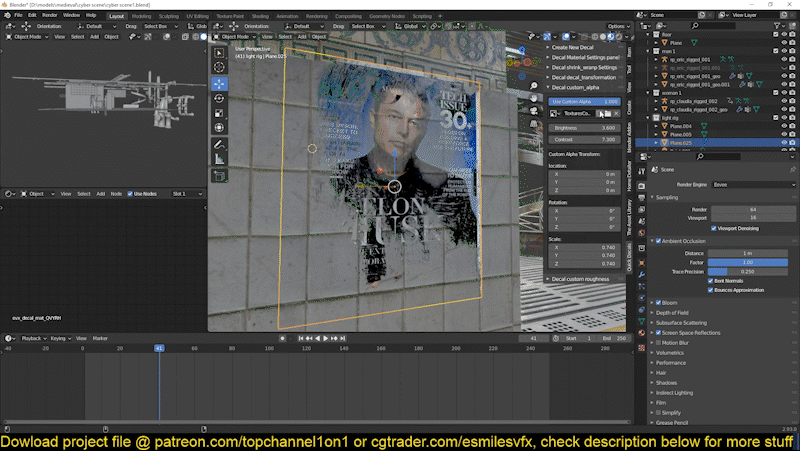Image resolution: width=800 pixels, height=451 pixels.
Task: Collapse the man 1 collection in outliner
Action: click(648, 51)
